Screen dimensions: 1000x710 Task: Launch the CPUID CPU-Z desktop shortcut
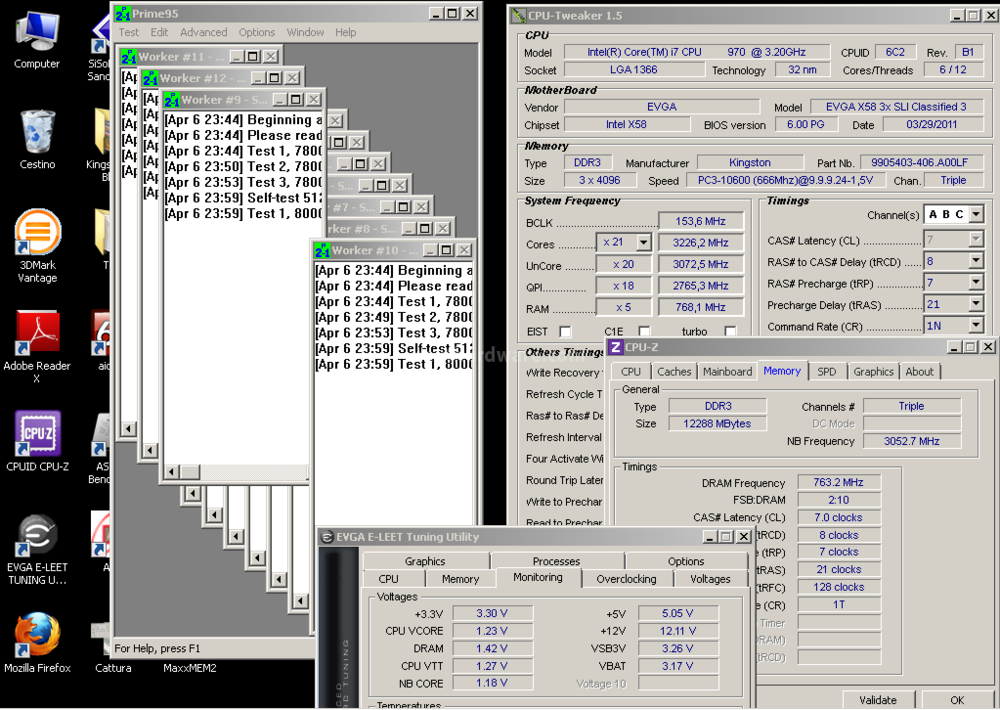click(x=37, y=441)
